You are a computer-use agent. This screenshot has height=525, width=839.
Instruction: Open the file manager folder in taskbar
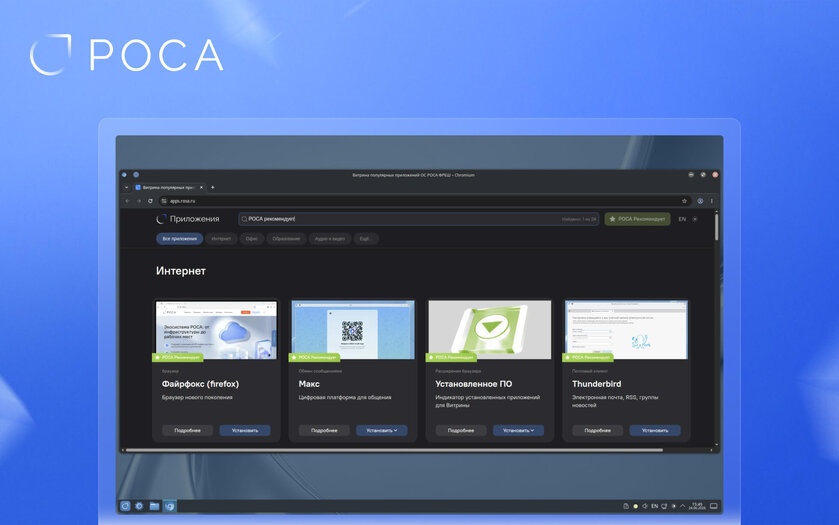[154, 506]
